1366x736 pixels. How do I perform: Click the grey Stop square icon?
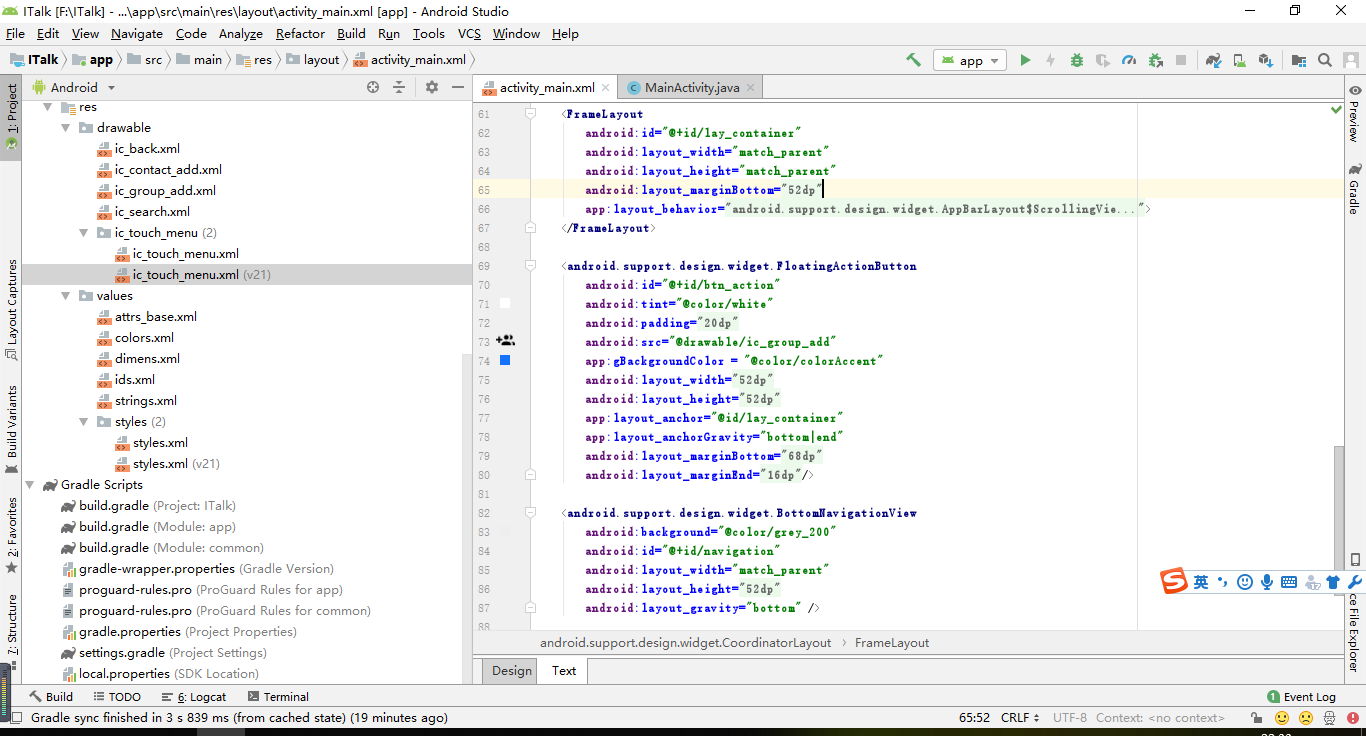[1181, 60]
